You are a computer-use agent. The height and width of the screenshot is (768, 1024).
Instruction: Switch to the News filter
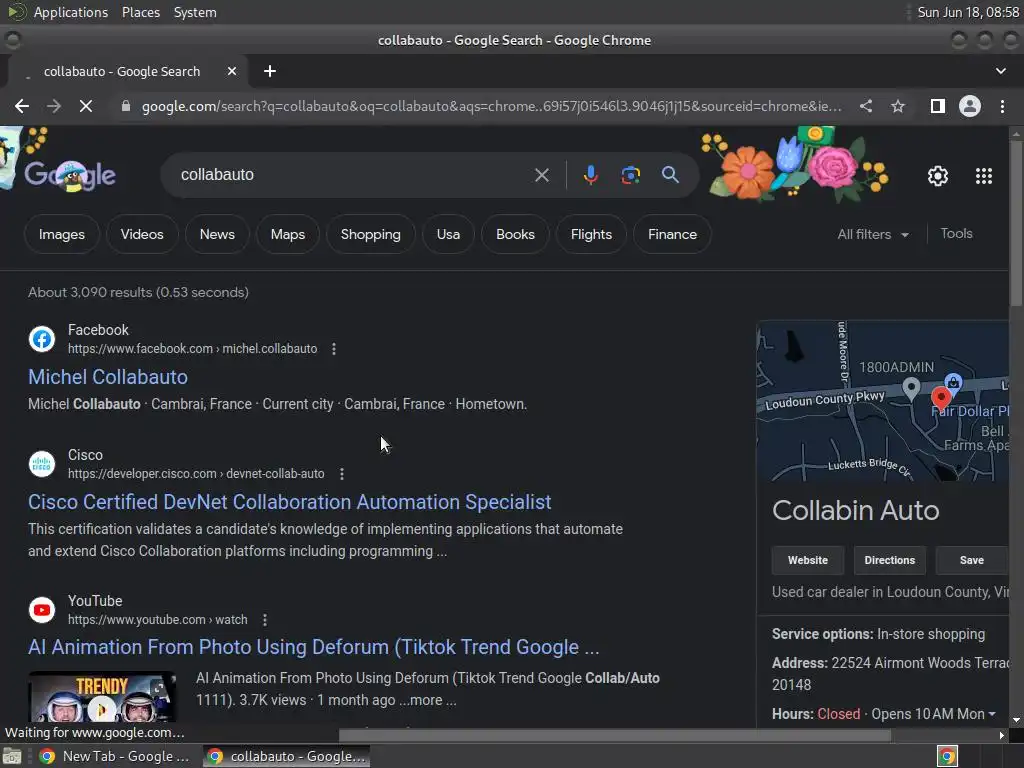(x=217, y=234)
